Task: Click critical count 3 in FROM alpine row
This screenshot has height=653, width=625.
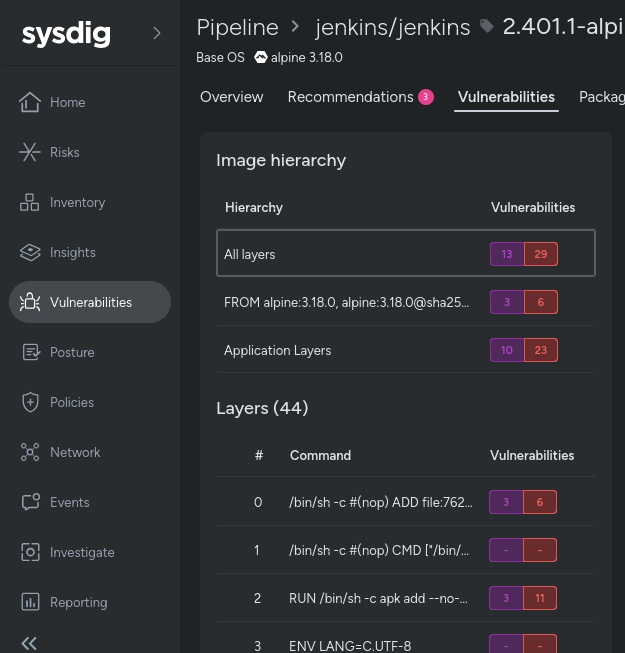Action: pos(507,302)
